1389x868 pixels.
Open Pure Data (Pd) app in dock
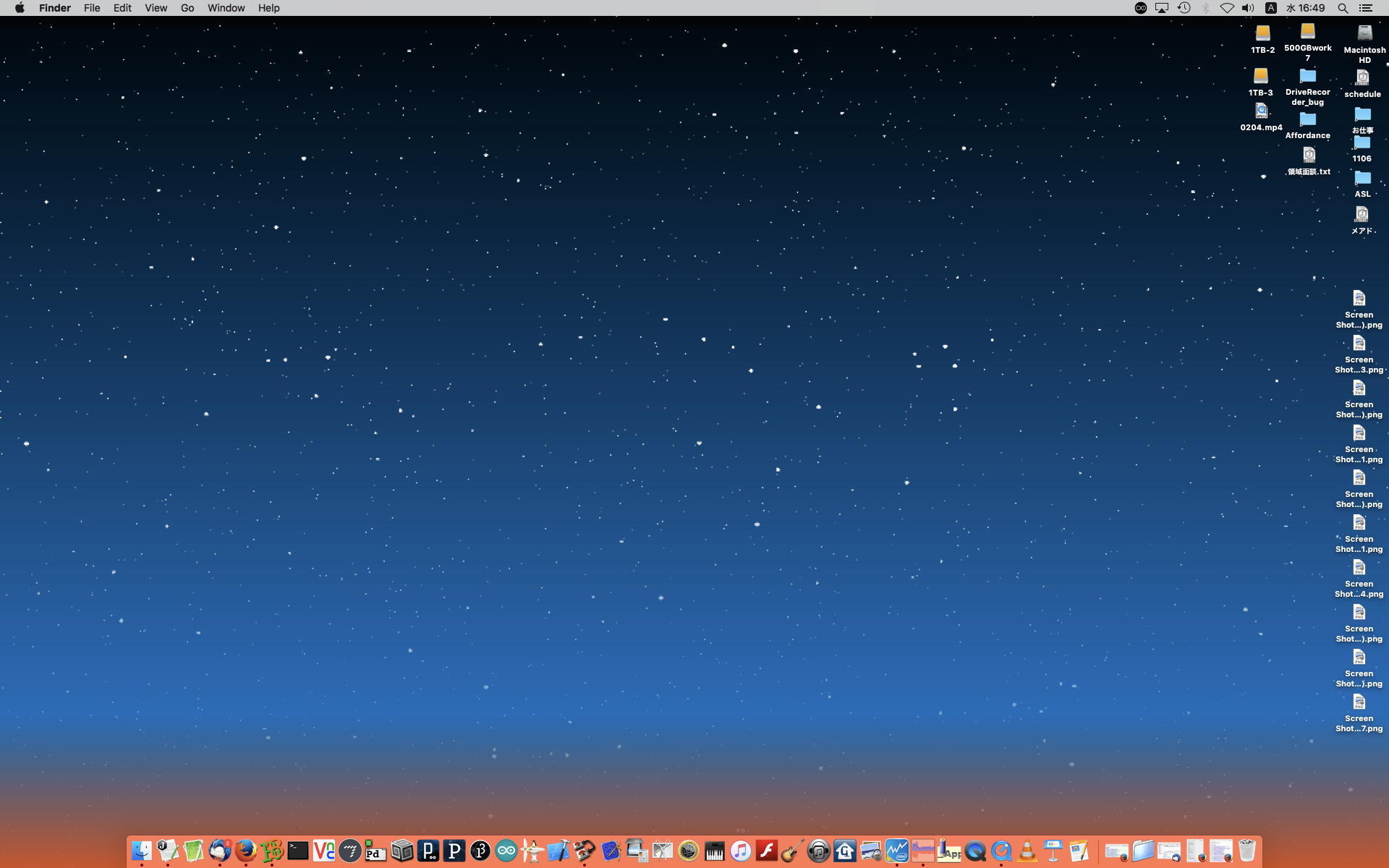(x=375, y=851)
